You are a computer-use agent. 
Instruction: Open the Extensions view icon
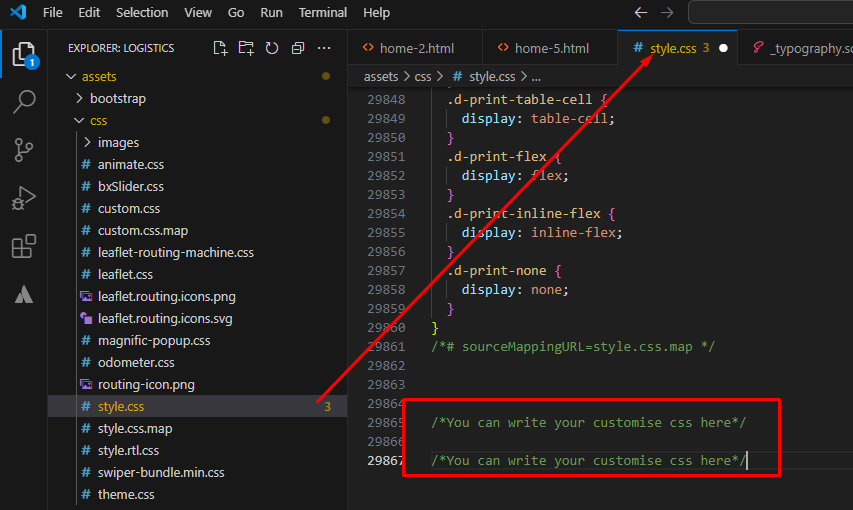point(24,247)
